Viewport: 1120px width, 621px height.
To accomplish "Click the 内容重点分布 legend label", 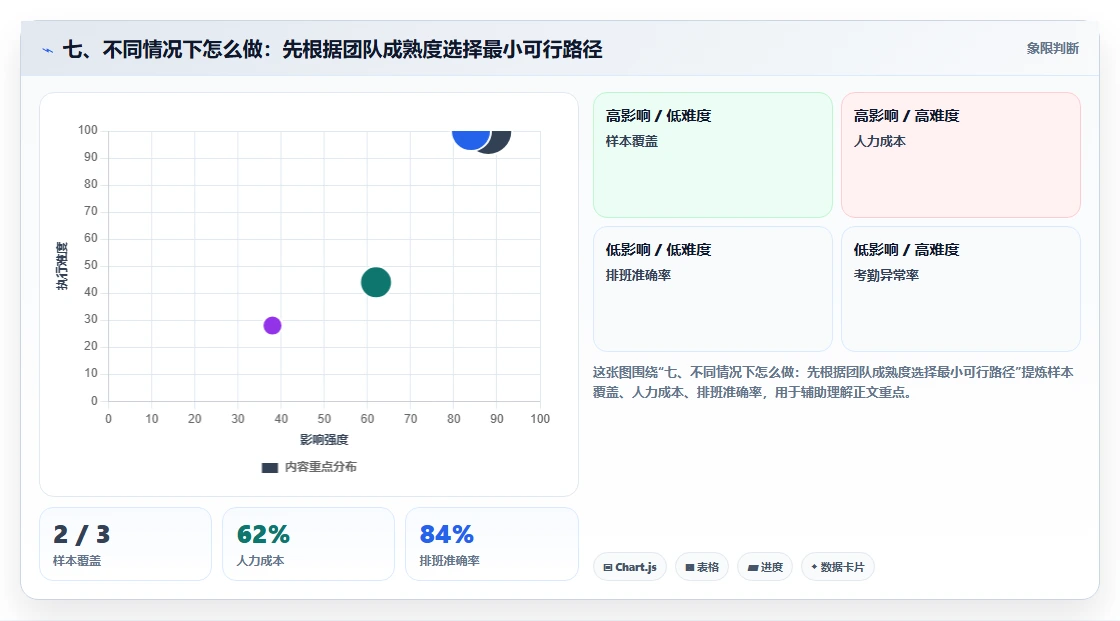I will coord(320,467).
